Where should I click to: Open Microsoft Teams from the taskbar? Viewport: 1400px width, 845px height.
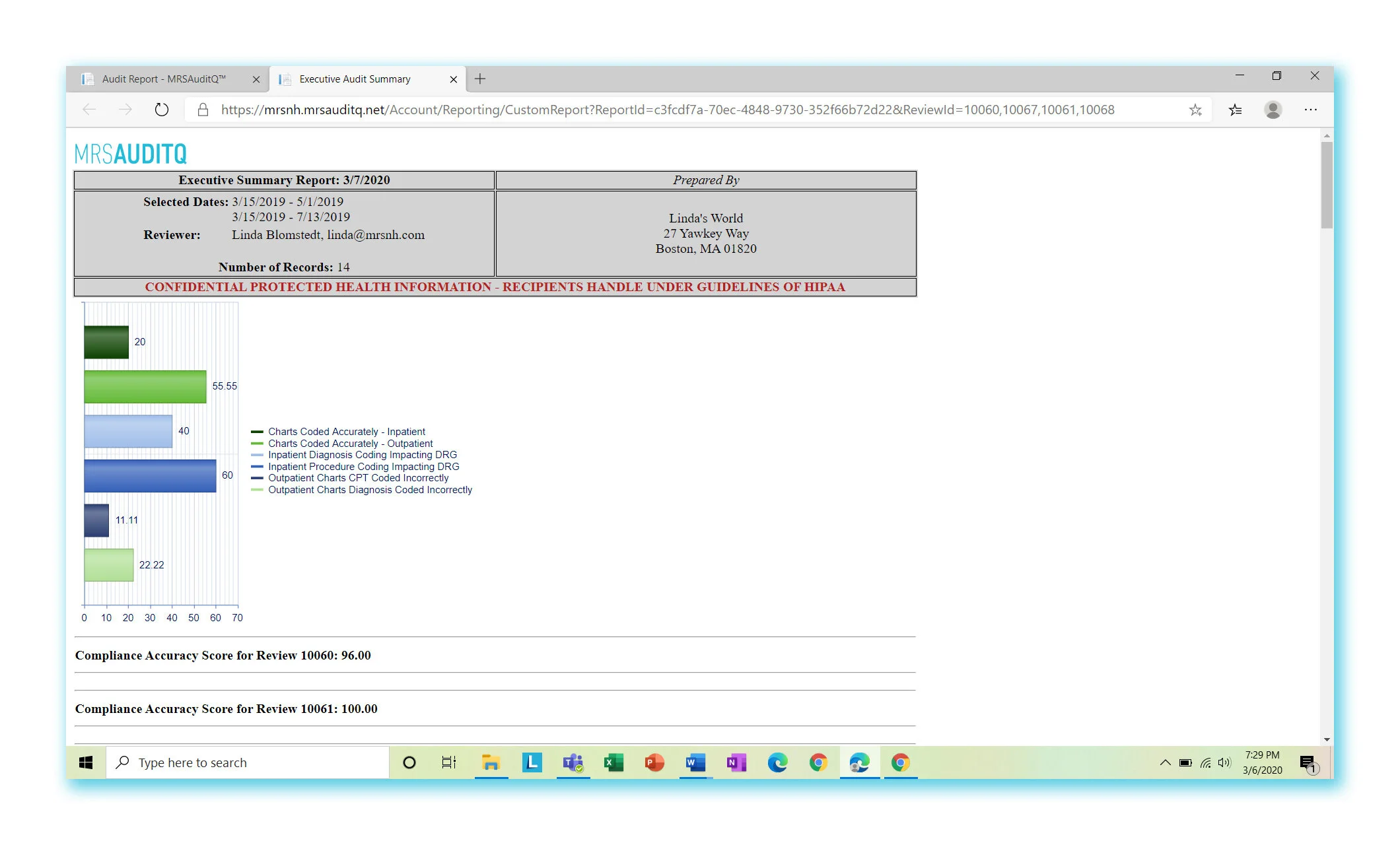click(573, 762)
